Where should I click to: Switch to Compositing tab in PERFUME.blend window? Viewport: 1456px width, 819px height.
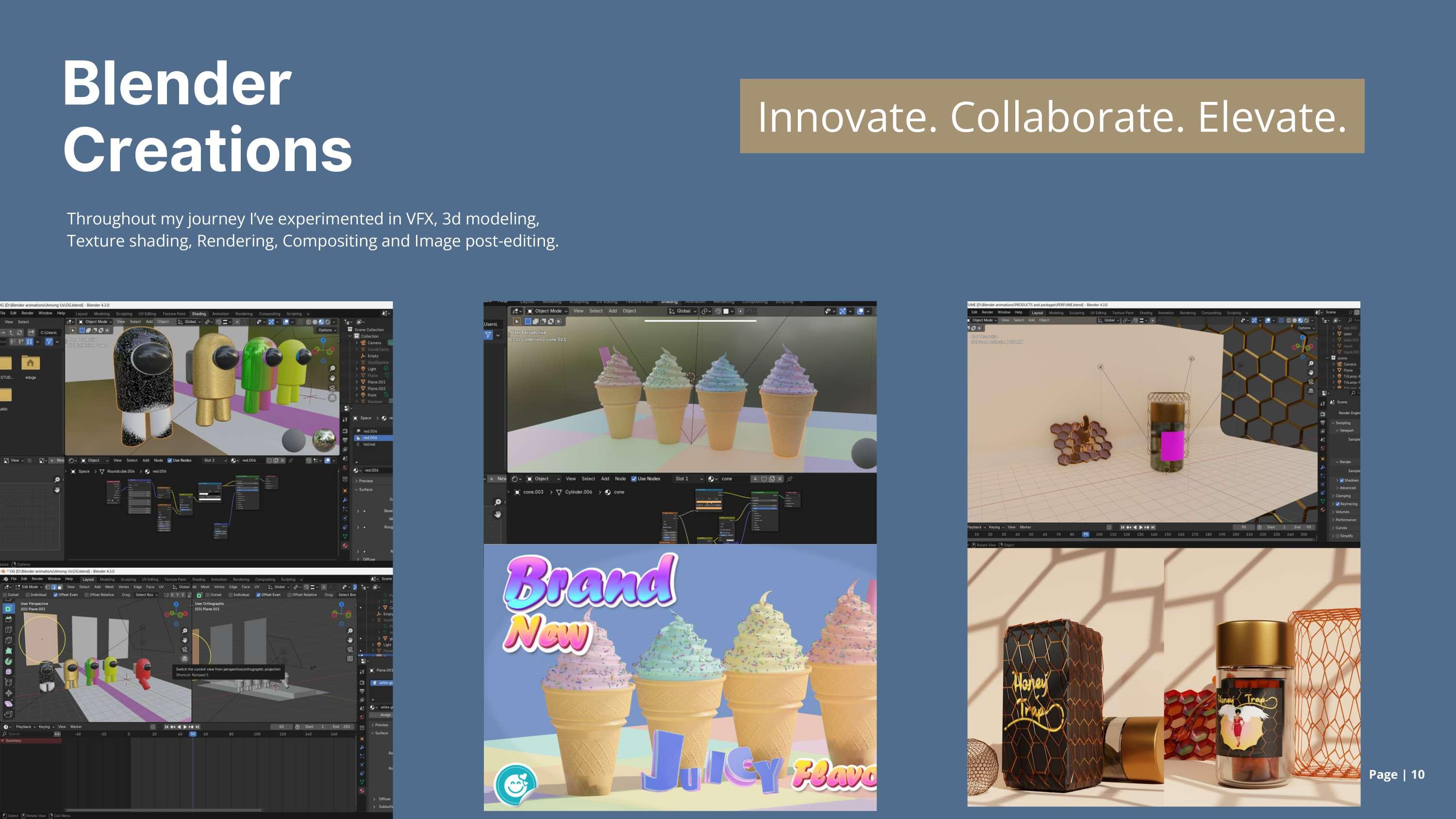tap(1211, 312)
